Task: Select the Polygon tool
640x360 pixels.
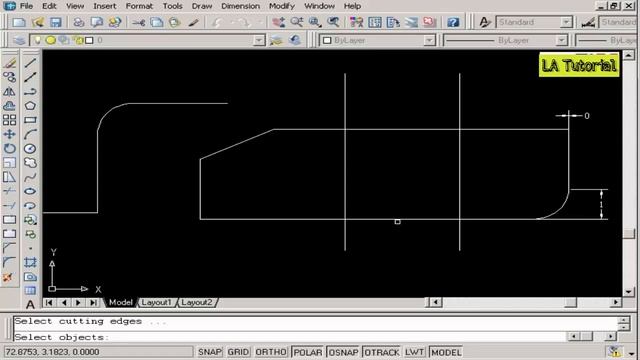Action: point(30,106)
